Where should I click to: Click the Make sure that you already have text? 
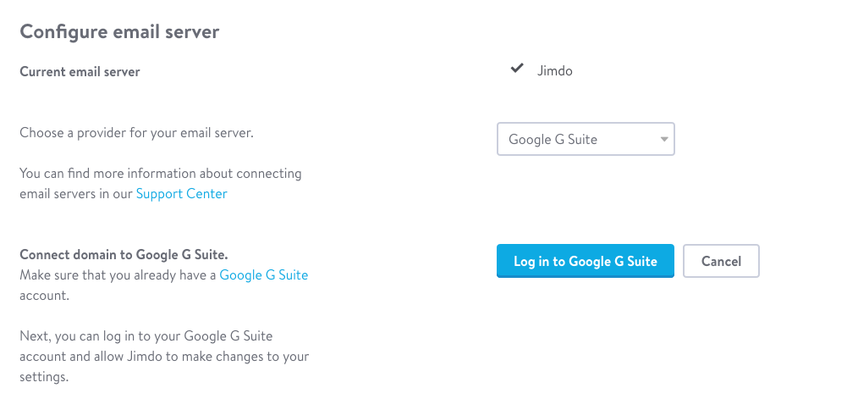pos(118,275)
